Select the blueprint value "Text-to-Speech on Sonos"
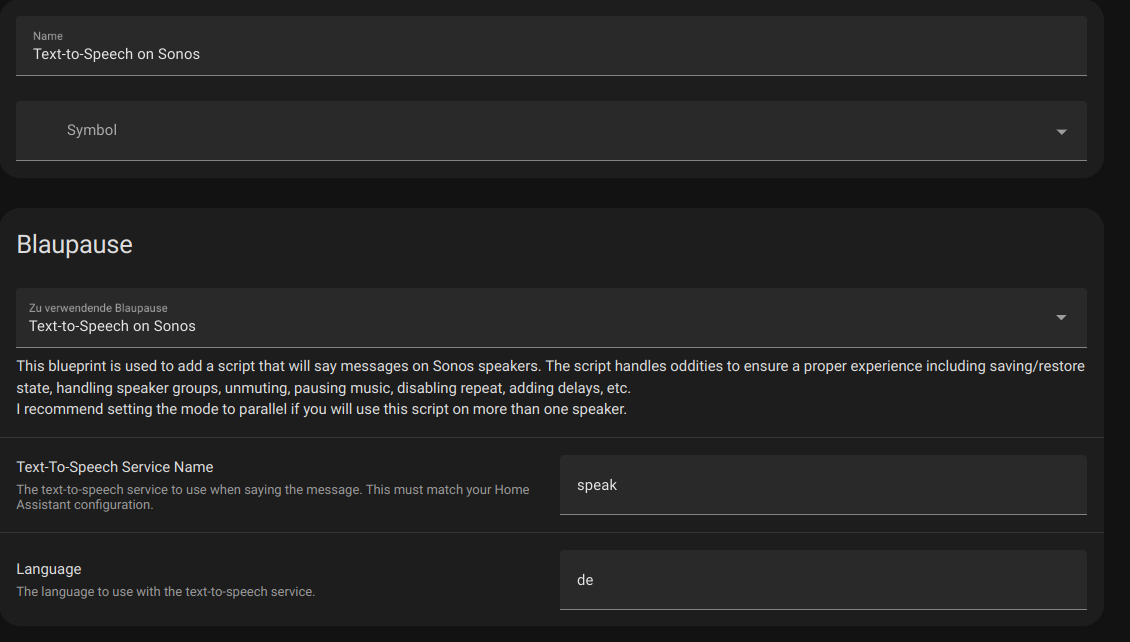The width and height of the screenshot is (1130, 642). pyautogui.click(x=114, y=326)
